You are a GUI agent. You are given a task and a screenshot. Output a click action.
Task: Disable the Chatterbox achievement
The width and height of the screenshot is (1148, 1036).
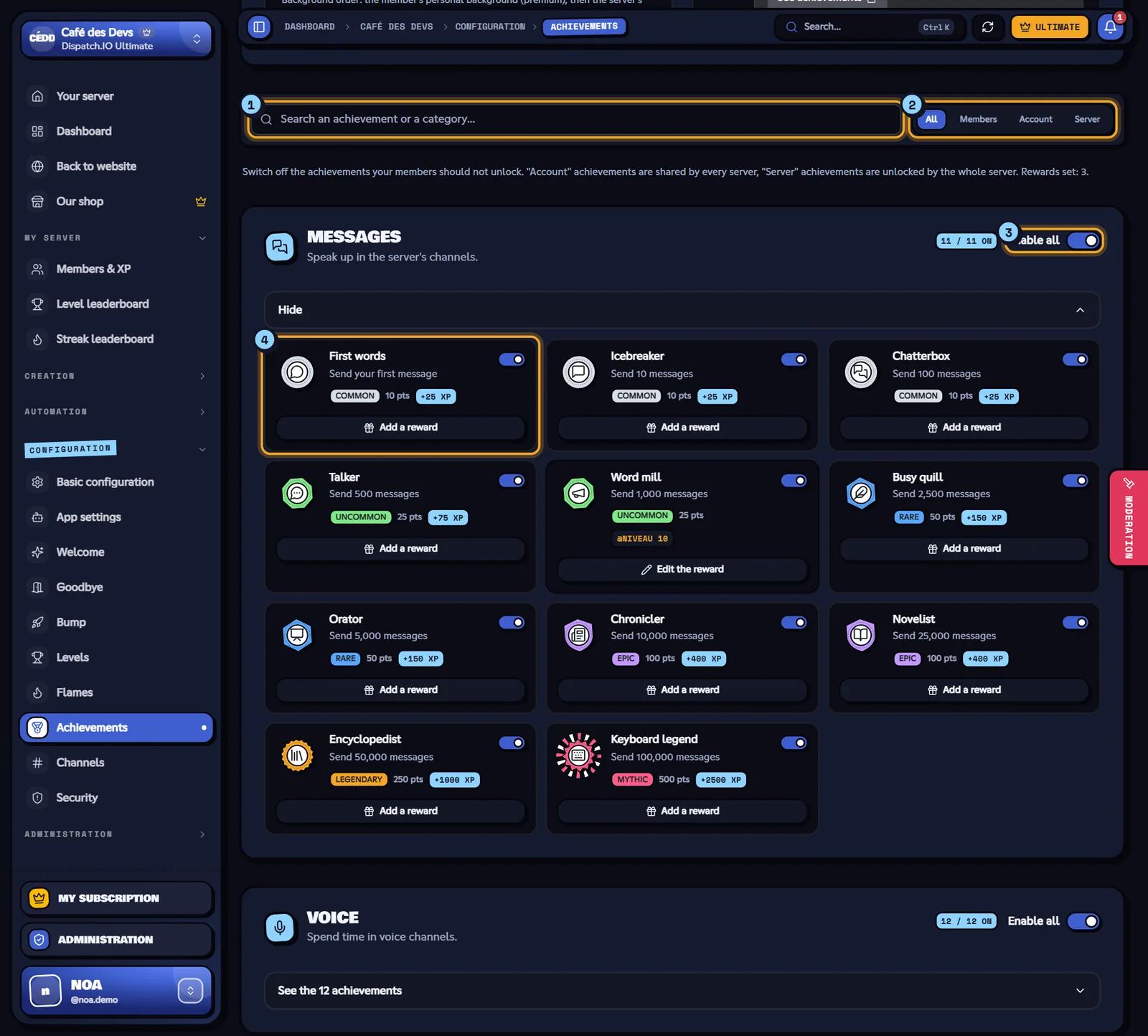[x=1075, y=359]
